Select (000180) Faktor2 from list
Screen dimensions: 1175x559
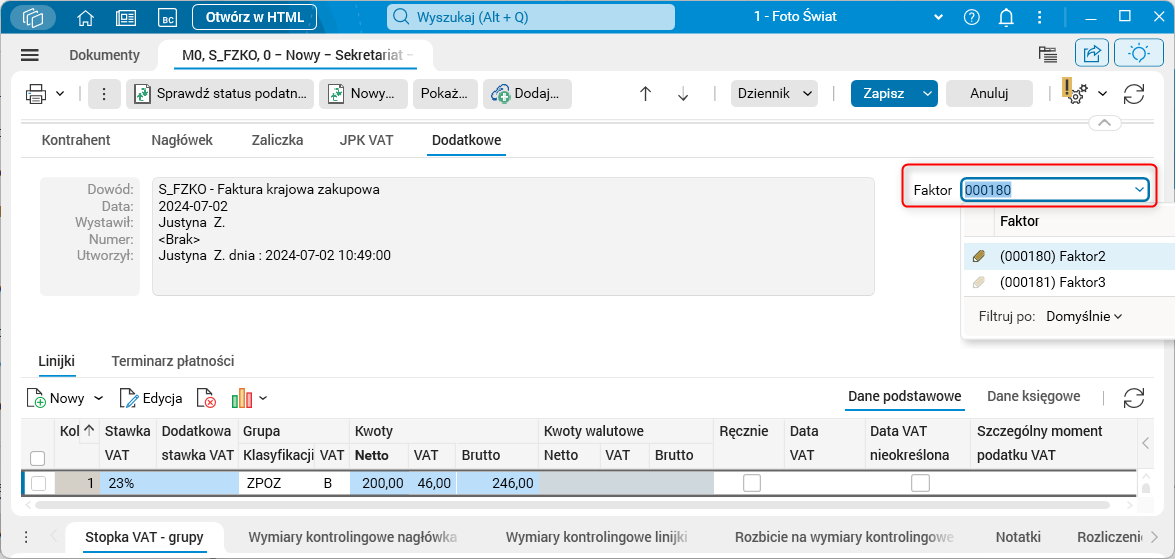point(1069,256)
